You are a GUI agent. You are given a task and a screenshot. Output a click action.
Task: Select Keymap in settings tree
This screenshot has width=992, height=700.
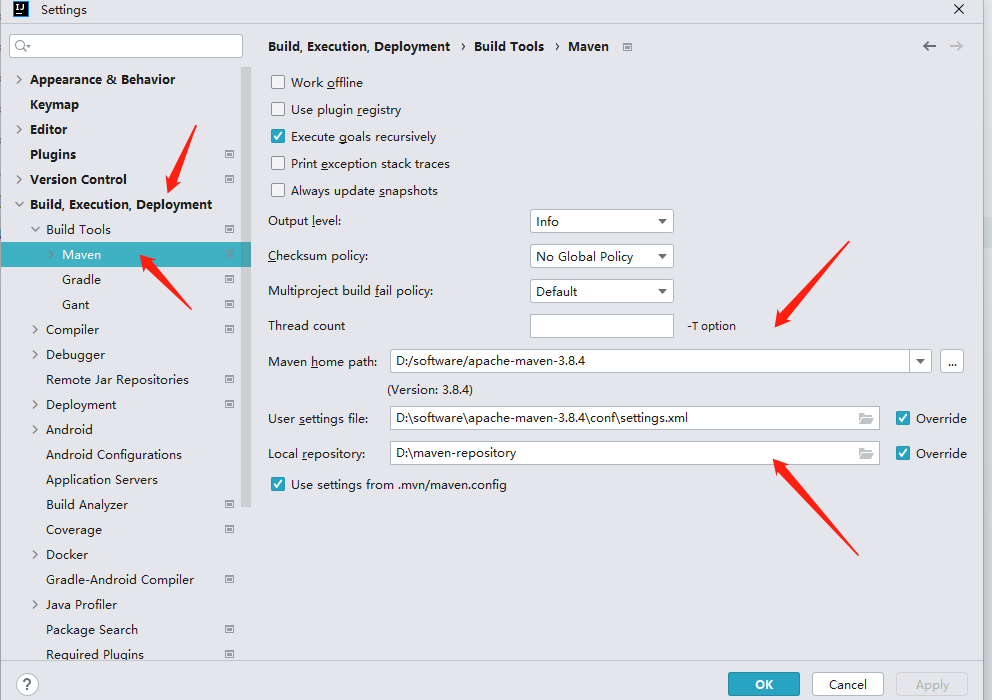(54, 104)
